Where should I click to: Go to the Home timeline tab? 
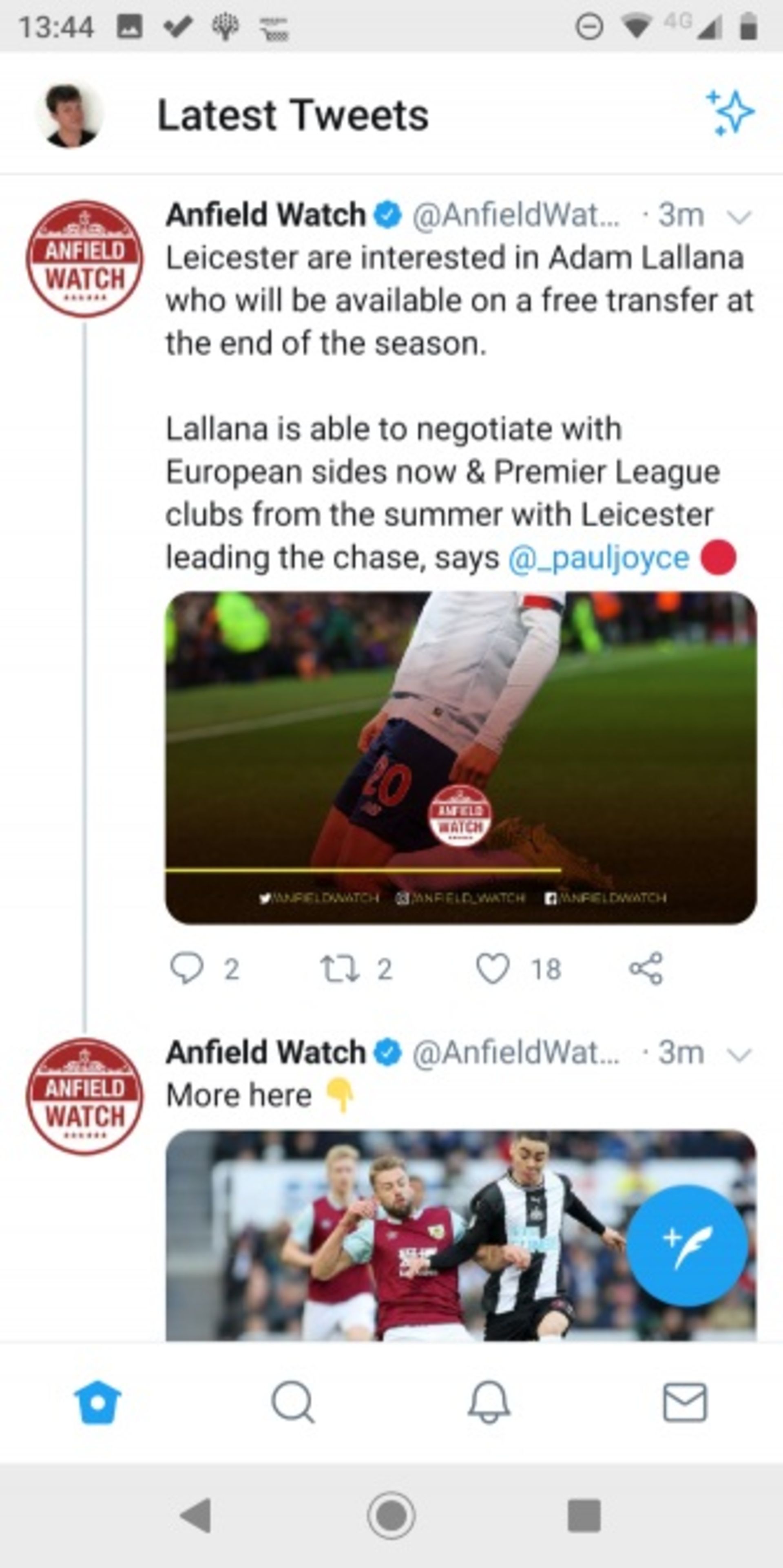coord(97,1402)
